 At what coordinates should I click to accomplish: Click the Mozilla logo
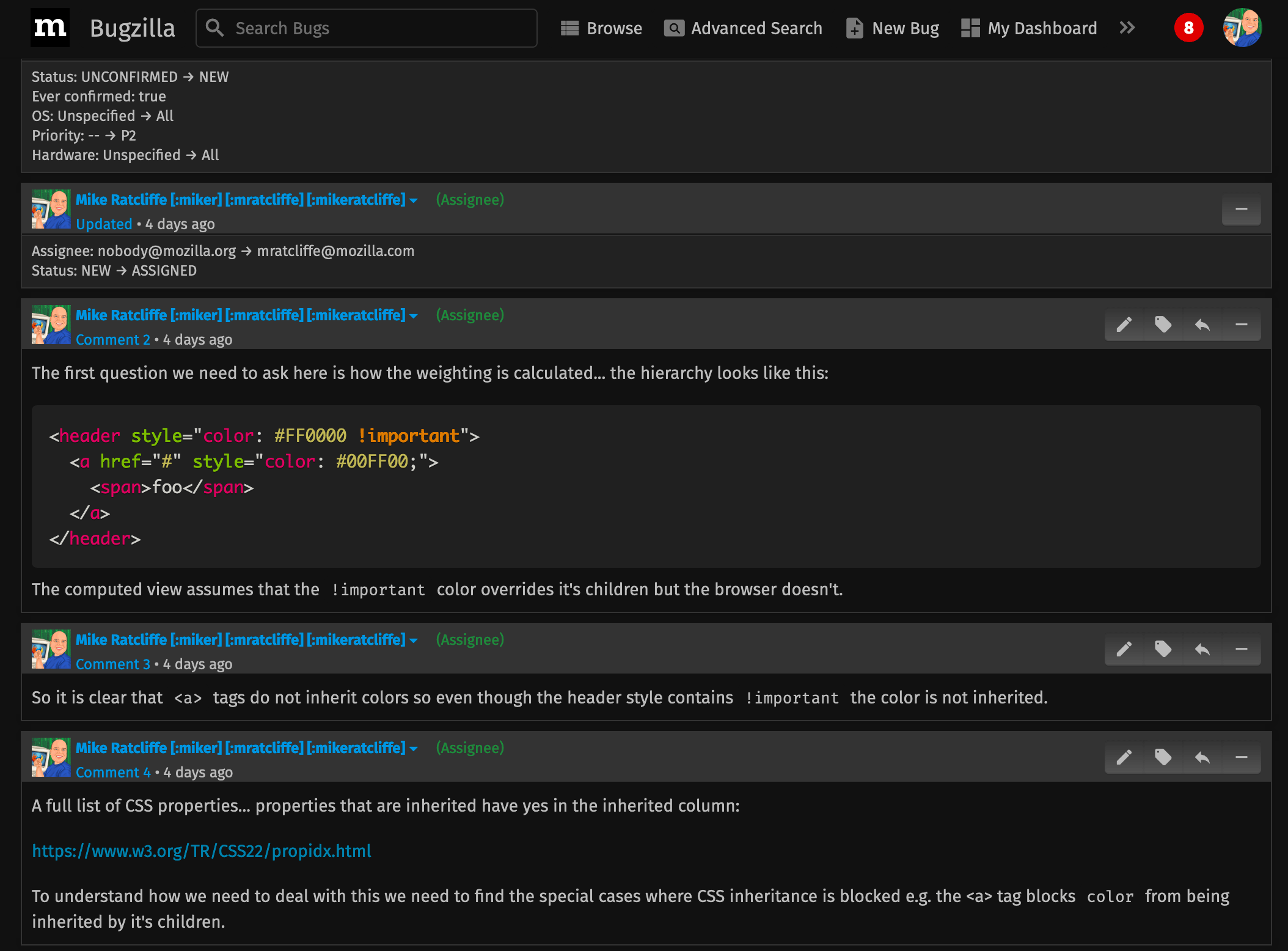click(x=50, y=27)
